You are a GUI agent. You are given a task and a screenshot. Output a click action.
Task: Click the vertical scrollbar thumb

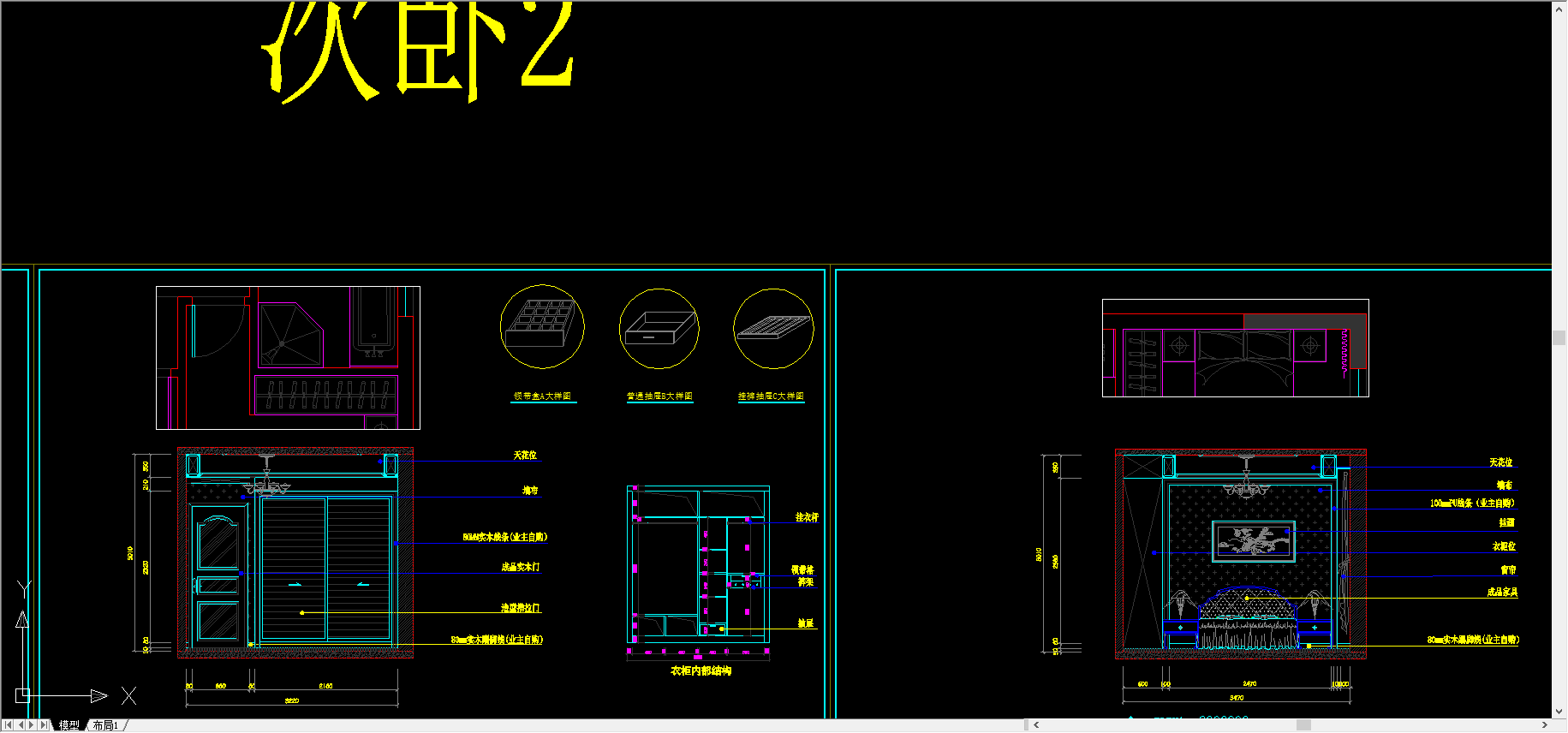point(1559,337)
